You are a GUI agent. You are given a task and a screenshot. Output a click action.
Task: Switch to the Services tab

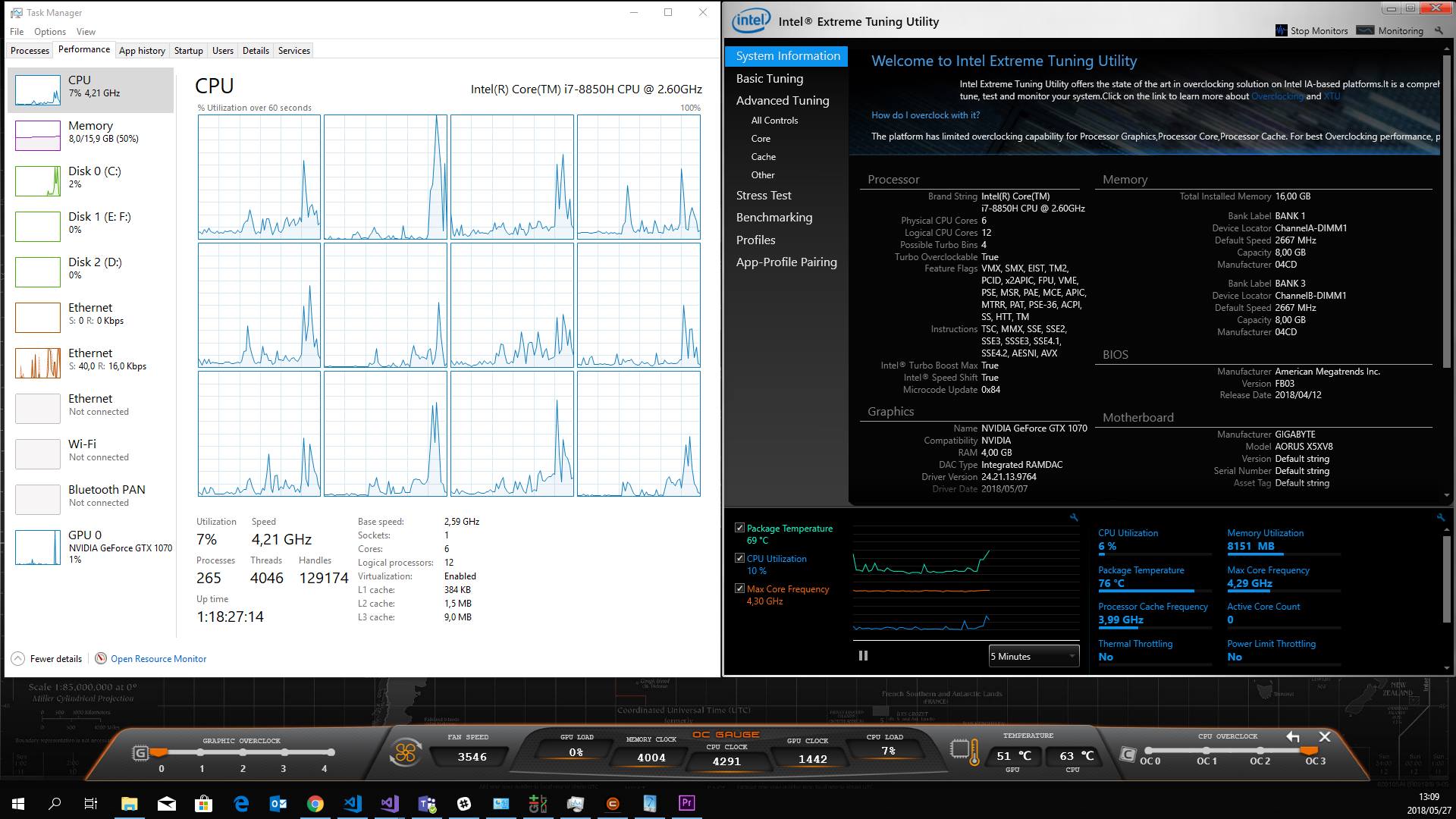(294, 51)
